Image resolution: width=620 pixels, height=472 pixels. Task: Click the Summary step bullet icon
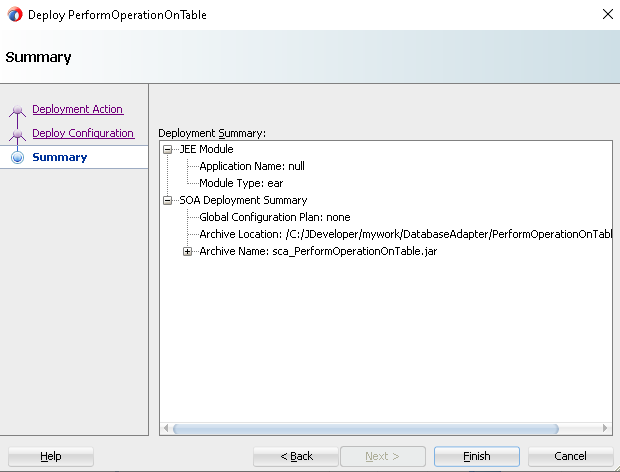coord(17,157)
